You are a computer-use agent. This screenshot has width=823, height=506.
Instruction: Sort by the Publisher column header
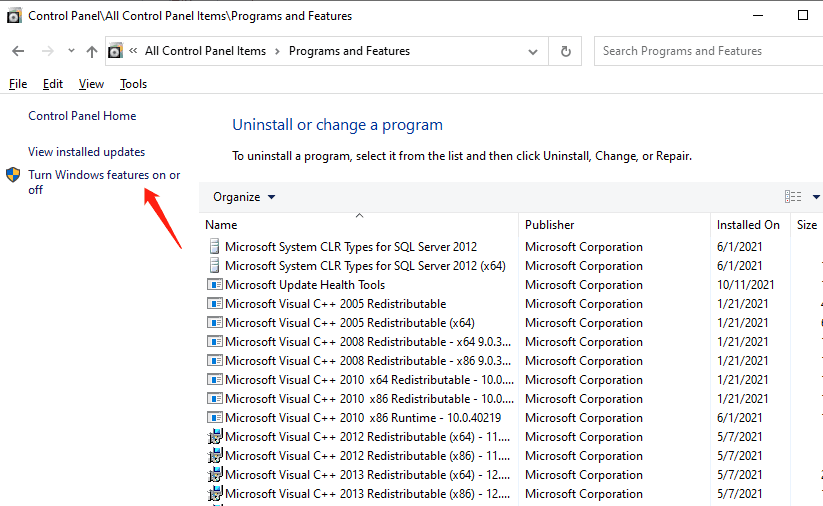click(550, 225)
